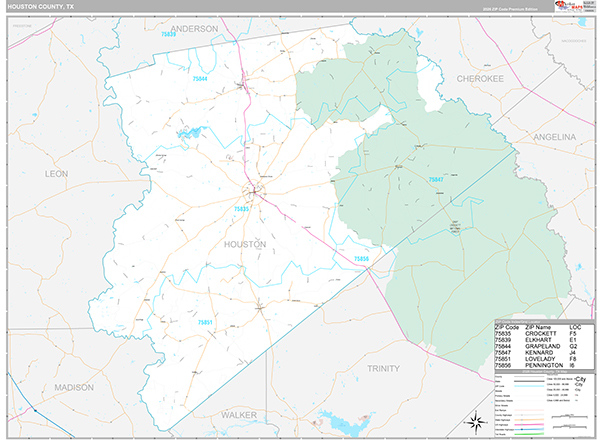Click the 75851 ZIP code label
Screen dimensions: 600x440
click(203, 322)
